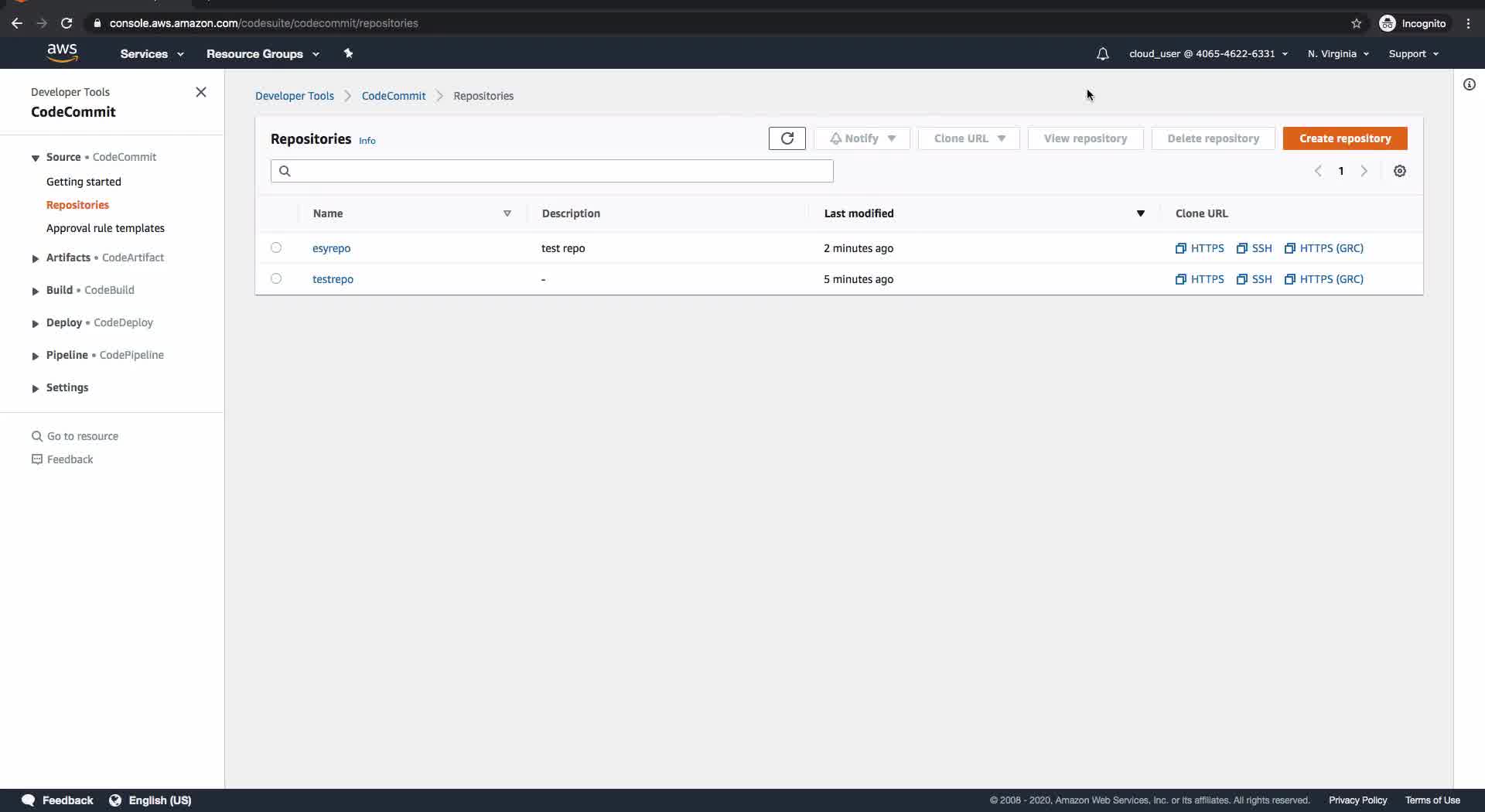Screen dimensions: 1485x812
Task: Click English (US) language selector
Action: tap(159, 800)
